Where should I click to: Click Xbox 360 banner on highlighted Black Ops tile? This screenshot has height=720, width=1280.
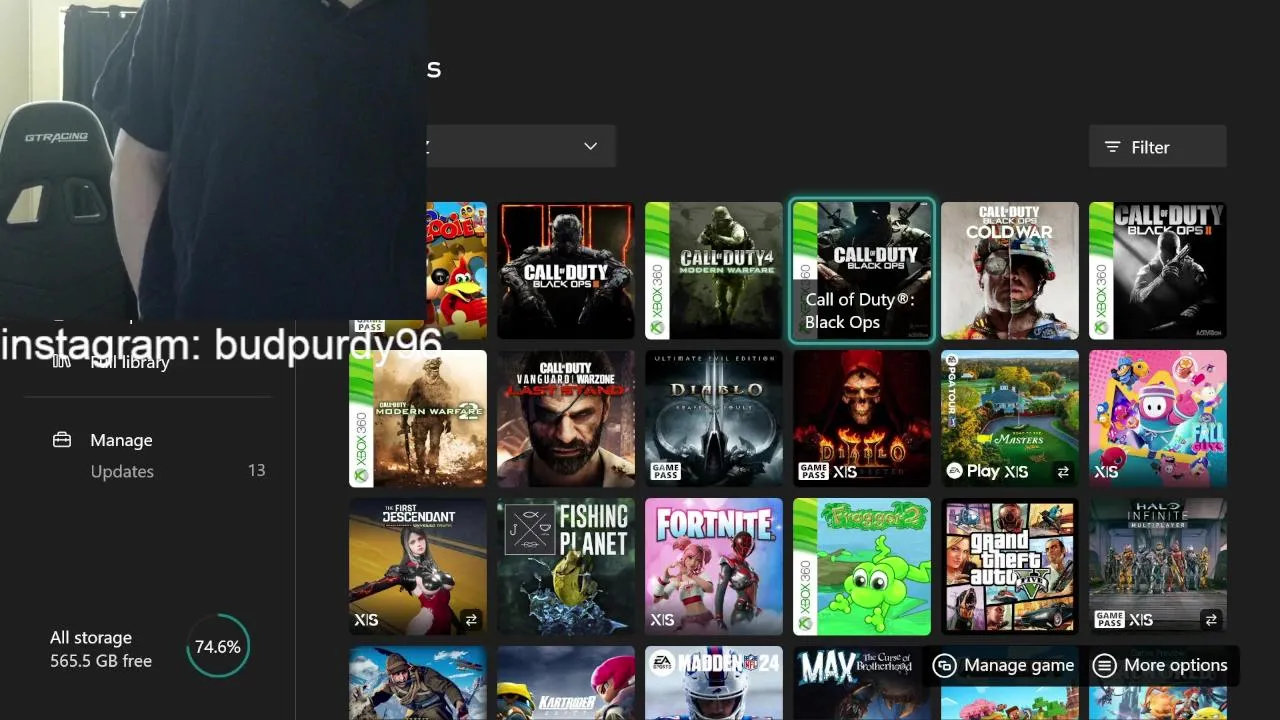coord(805,270)
